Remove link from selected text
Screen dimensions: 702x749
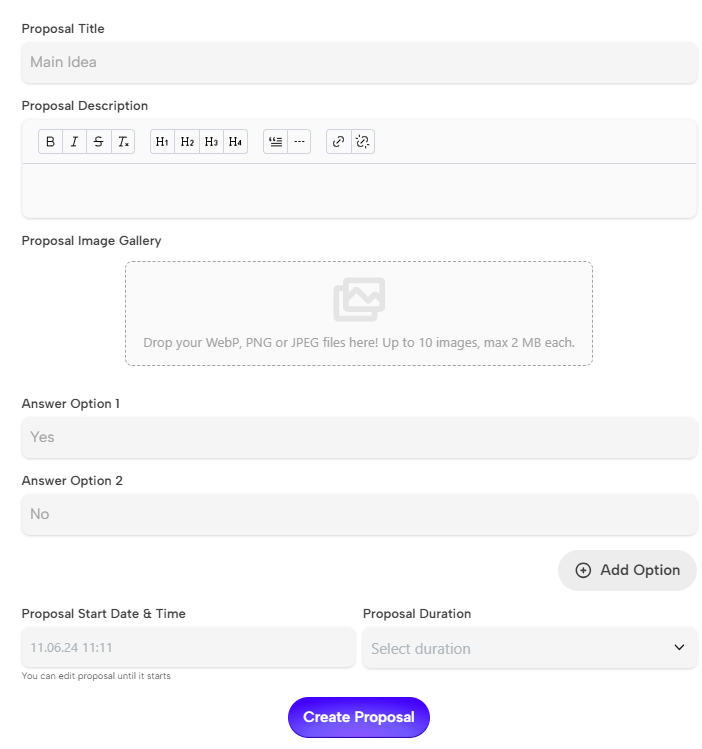(x=363, y=142)
